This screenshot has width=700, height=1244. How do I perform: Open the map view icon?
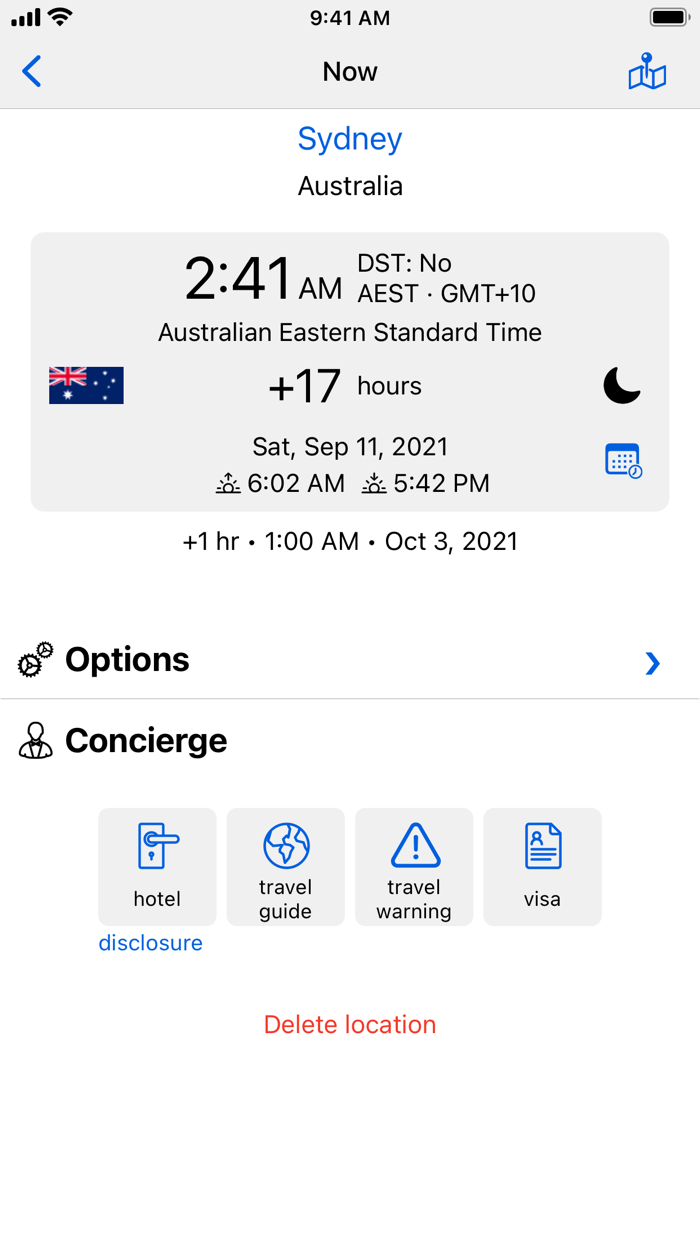(647, 72)
